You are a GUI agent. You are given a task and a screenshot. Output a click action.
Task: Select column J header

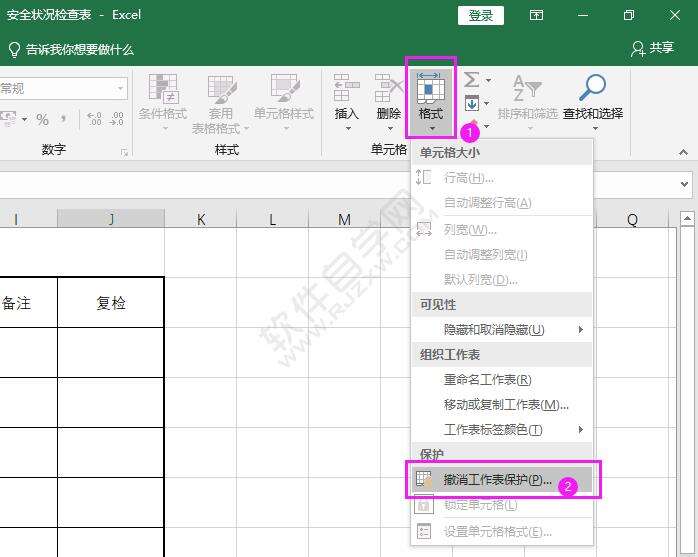click(x=111, y=219)
